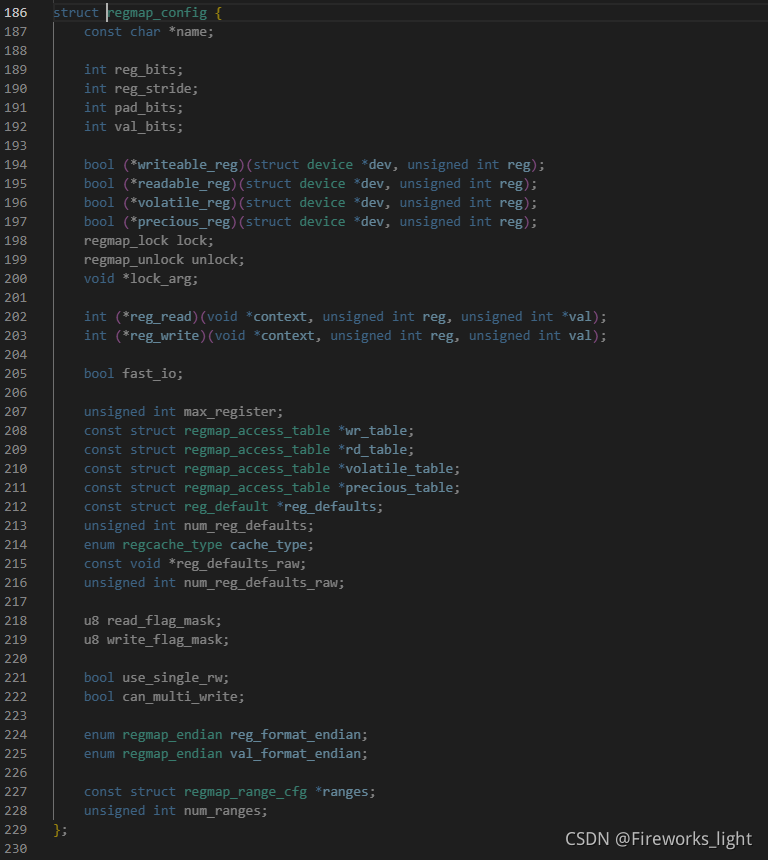Click the volatile_reg function pointer
This screenshot has height=860, width=768.
pos(184,203)
